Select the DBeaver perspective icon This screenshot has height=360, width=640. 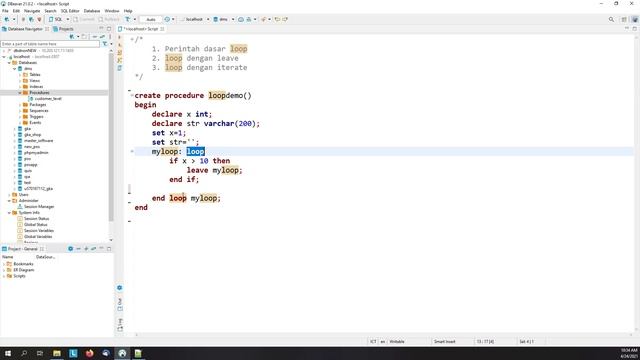click(635, 19)
